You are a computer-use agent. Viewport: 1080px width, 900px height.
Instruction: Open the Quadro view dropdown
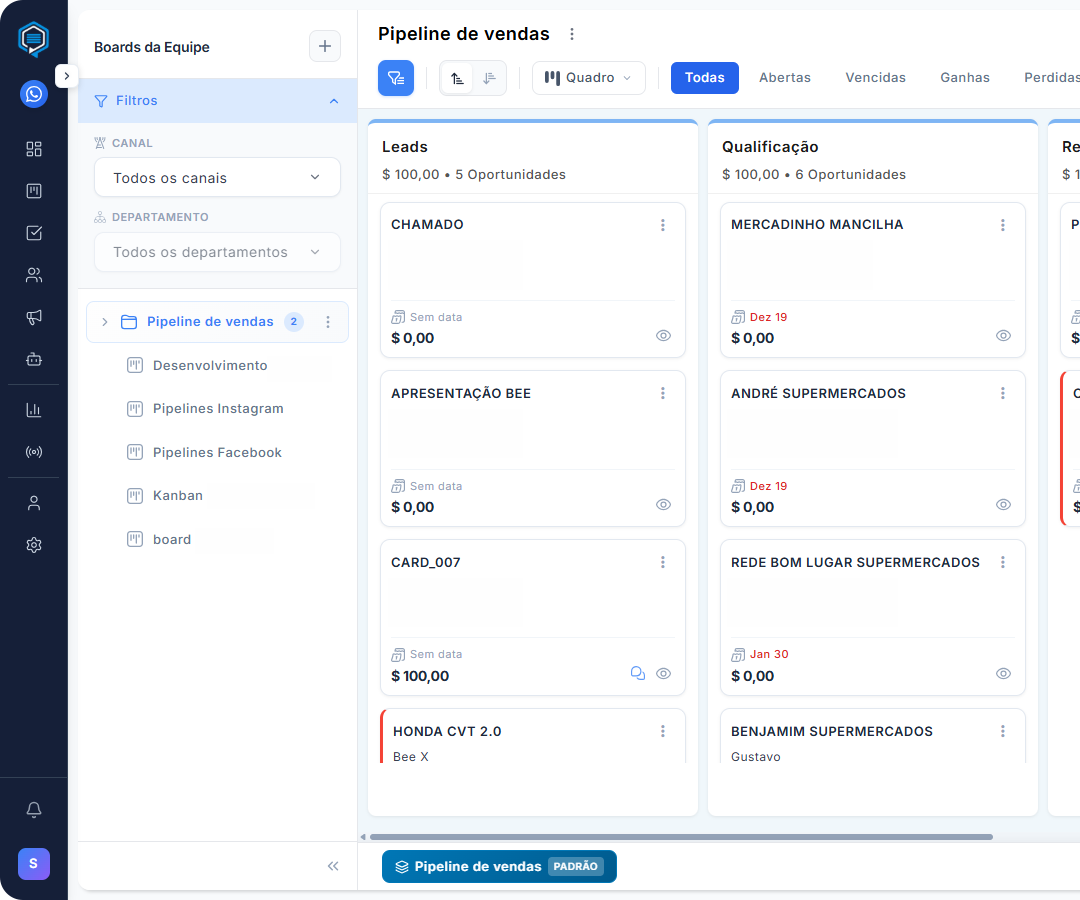tap(589, 78)
